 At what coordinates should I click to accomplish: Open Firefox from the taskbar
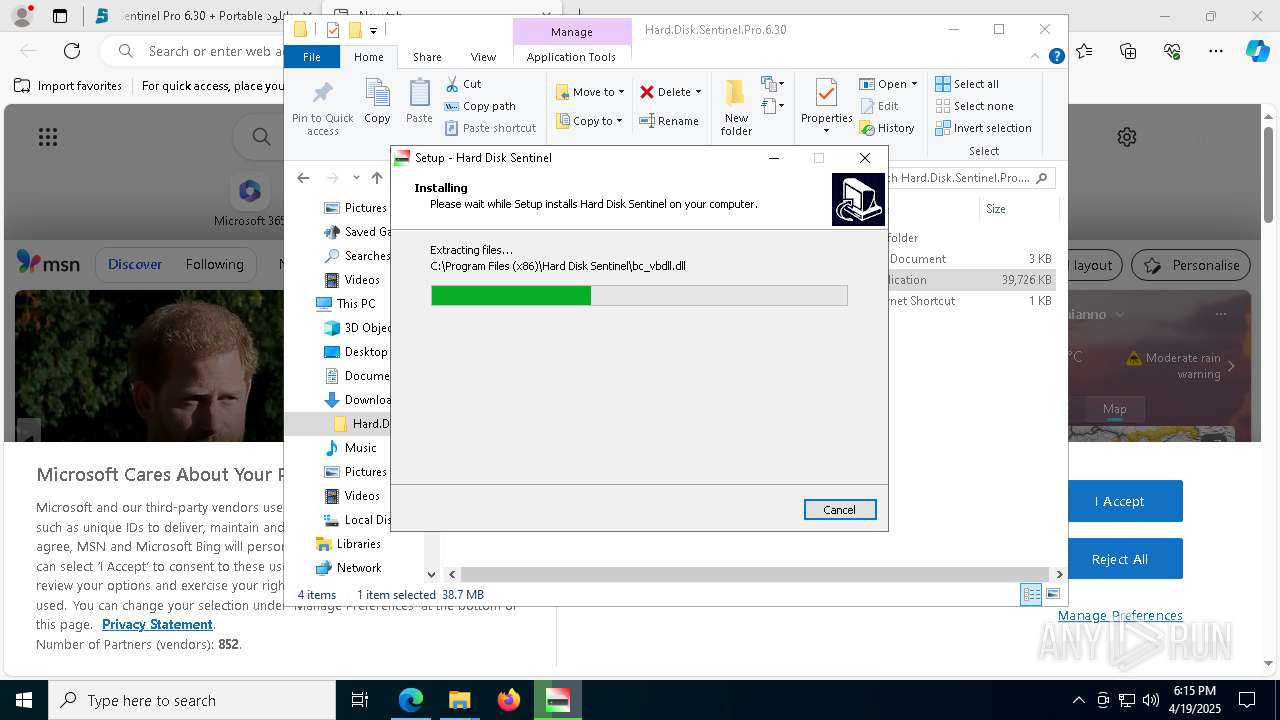coord(509,700)
